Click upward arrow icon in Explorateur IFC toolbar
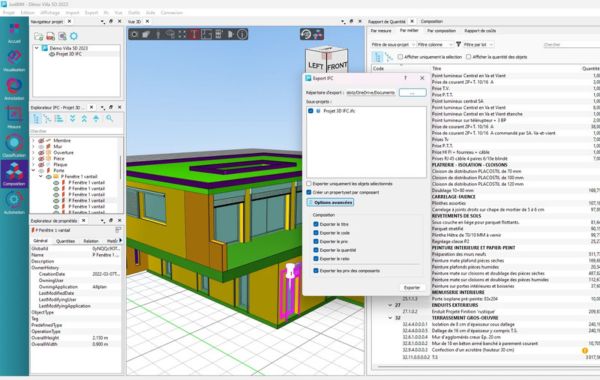This screenshot has width=600, height=380. click(96, 119)
